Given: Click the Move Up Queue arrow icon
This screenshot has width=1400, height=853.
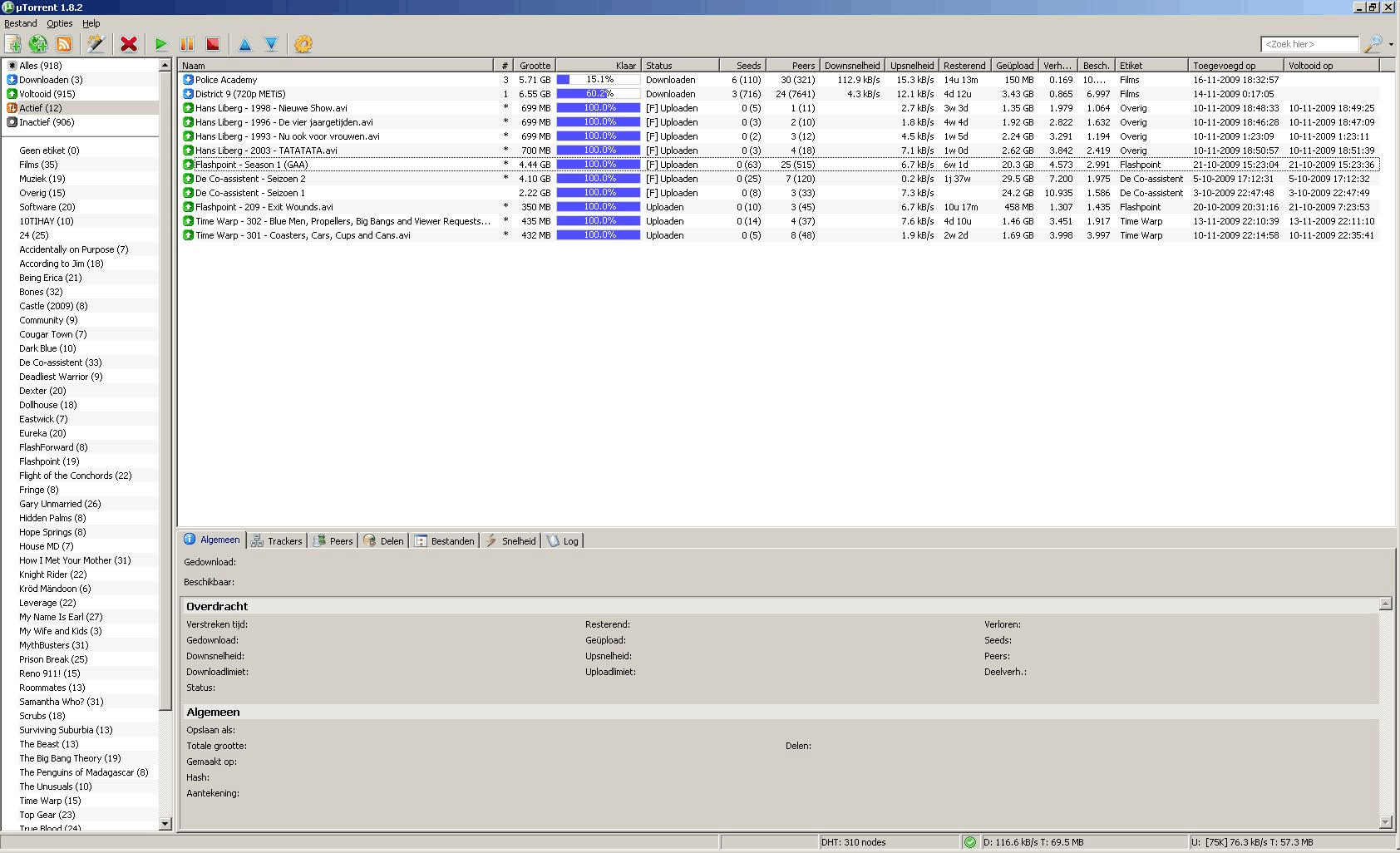Looking at the screenshot, I should 245,44.
